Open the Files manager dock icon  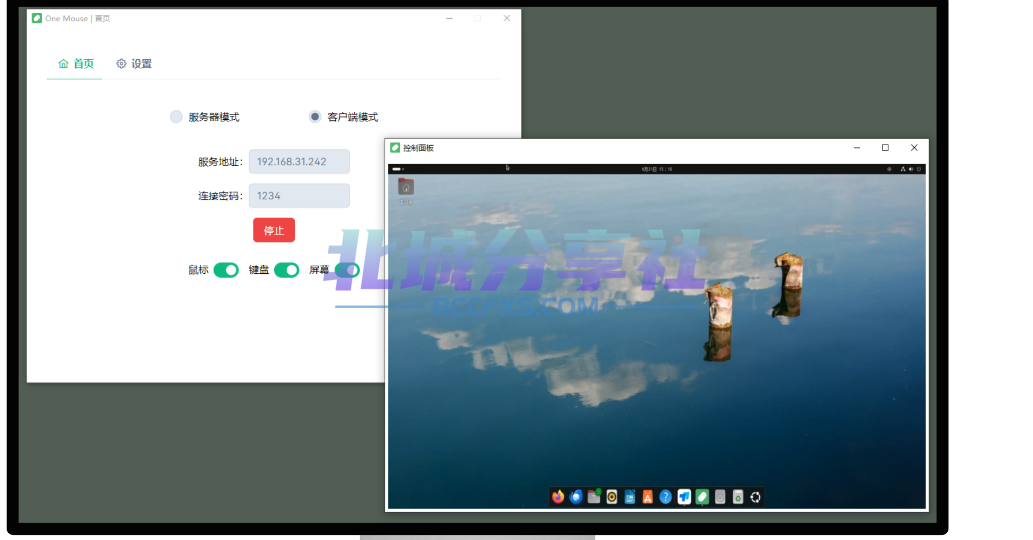click(x=594, y=497)
